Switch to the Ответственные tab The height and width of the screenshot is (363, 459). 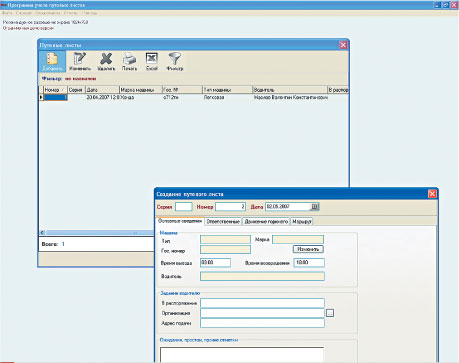tap(223, 221)
